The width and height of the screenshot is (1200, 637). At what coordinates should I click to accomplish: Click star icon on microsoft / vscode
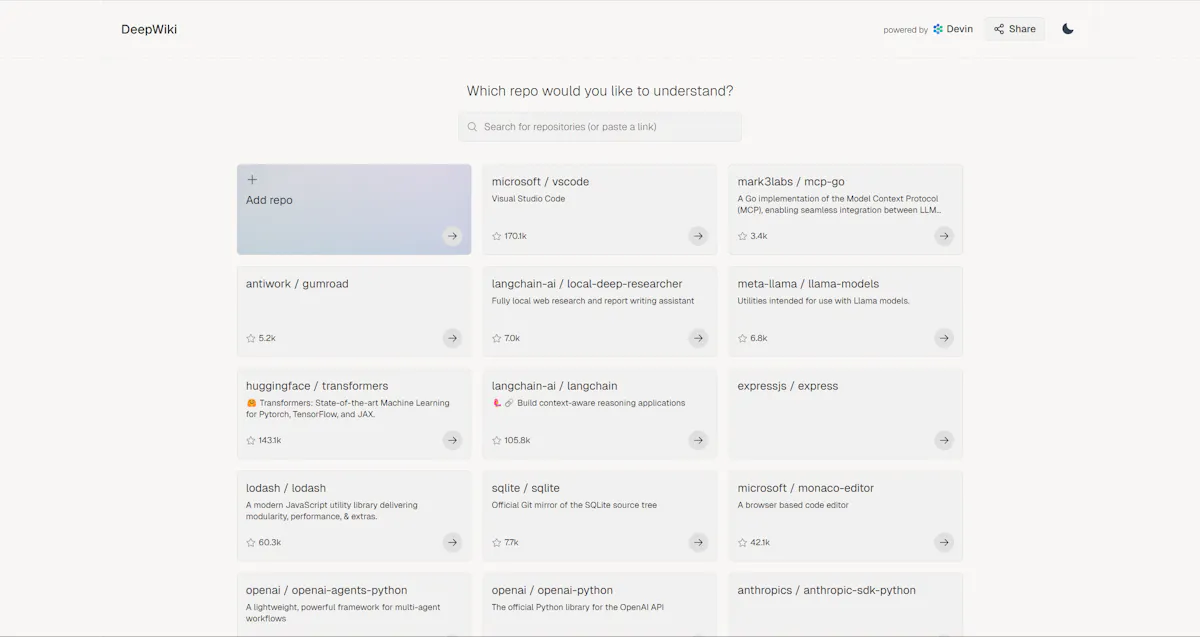497,236
